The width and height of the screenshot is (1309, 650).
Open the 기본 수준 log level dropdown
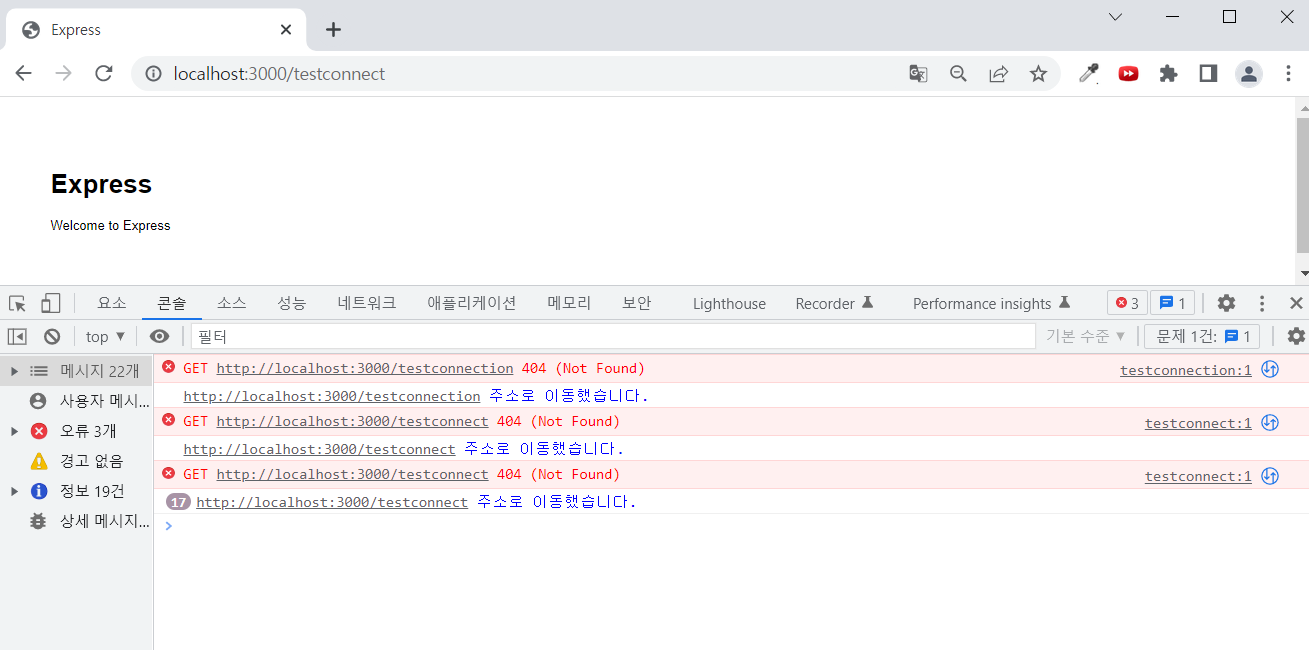pyautogui.click(x=1086, y=336)
